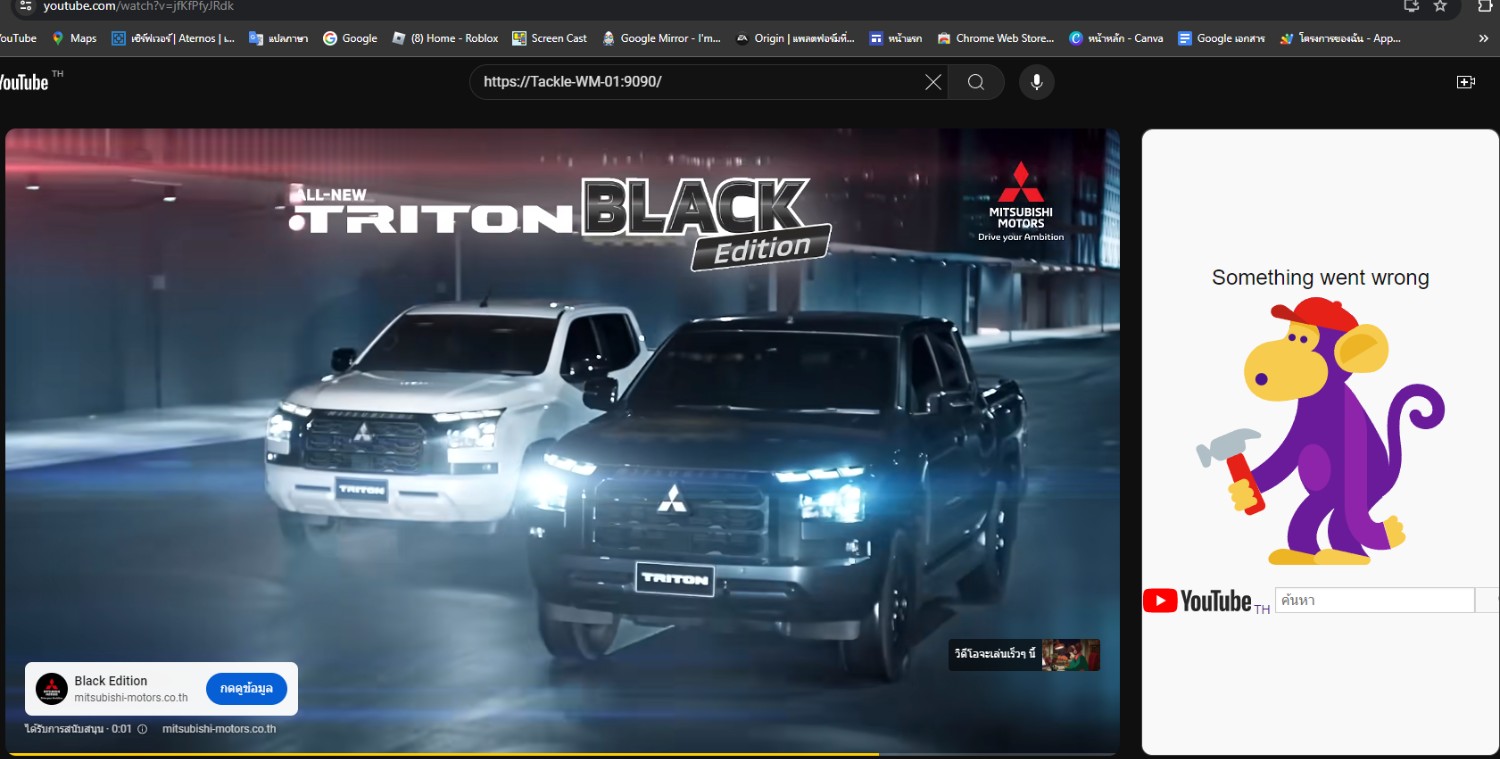This screenshot has height=759, width=1500.
Task: Open the Canva หน้าหลัก bookmark
Action: coord(1116,38)
